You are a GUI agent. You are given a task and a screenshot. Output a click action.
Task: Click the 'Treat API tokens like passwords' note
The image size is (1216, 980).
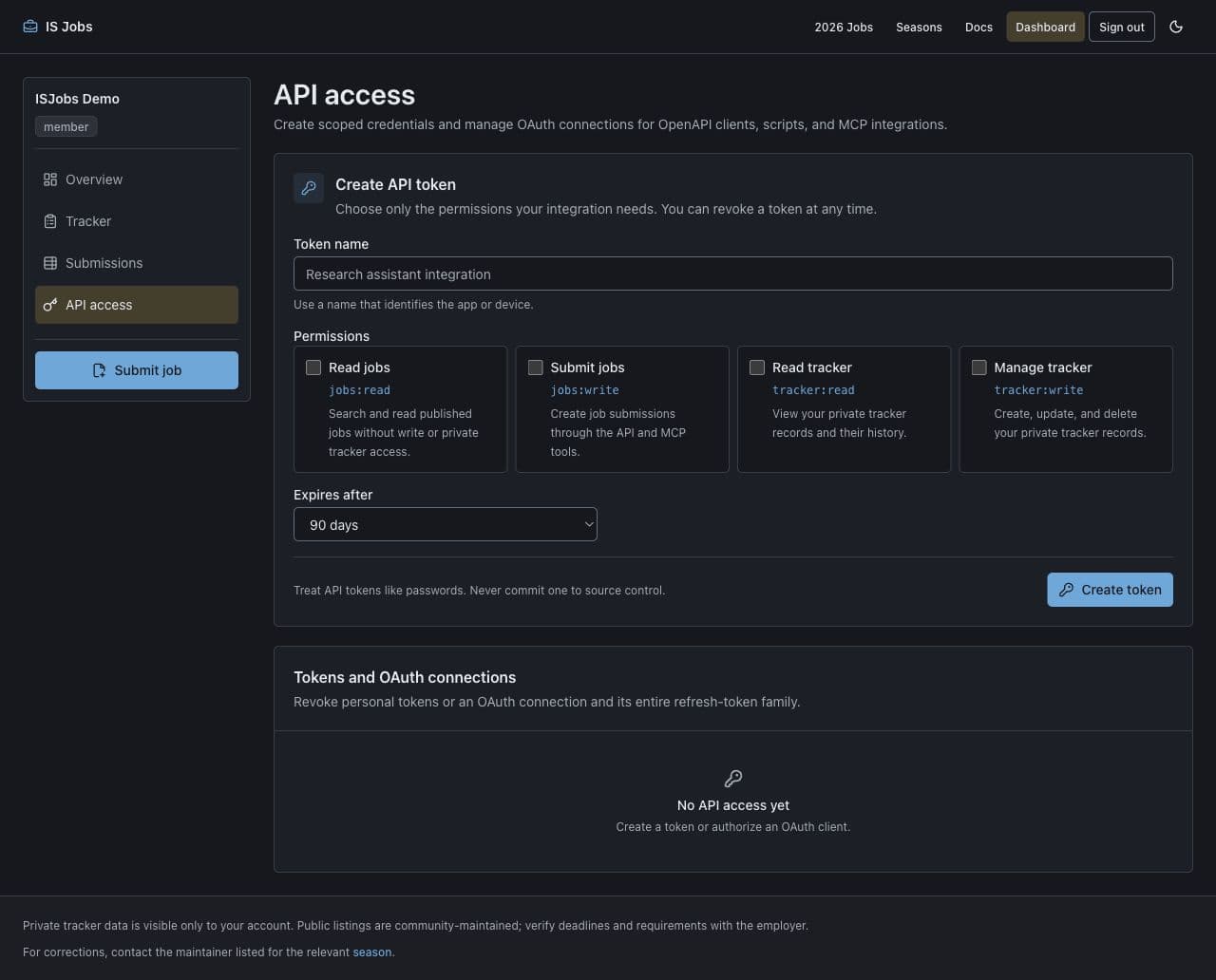[479, 591]
